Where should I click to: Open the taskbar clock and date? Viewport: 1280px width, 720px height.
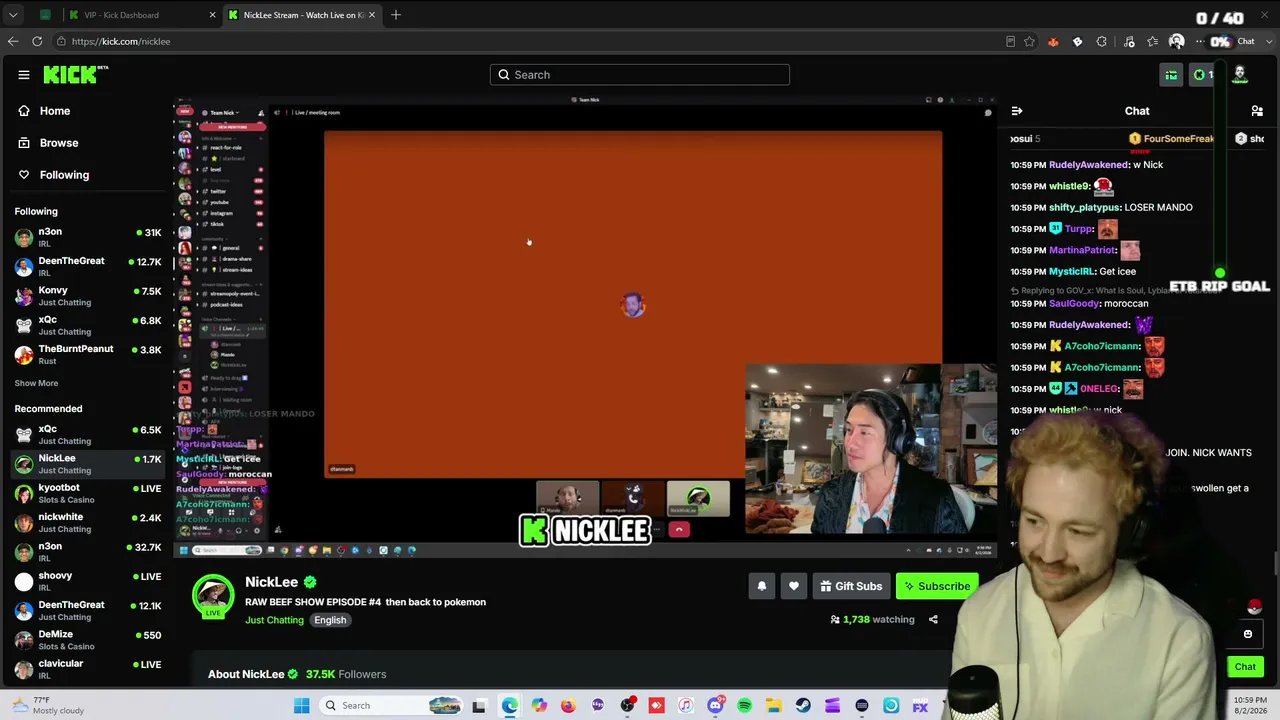[1250, 706]
